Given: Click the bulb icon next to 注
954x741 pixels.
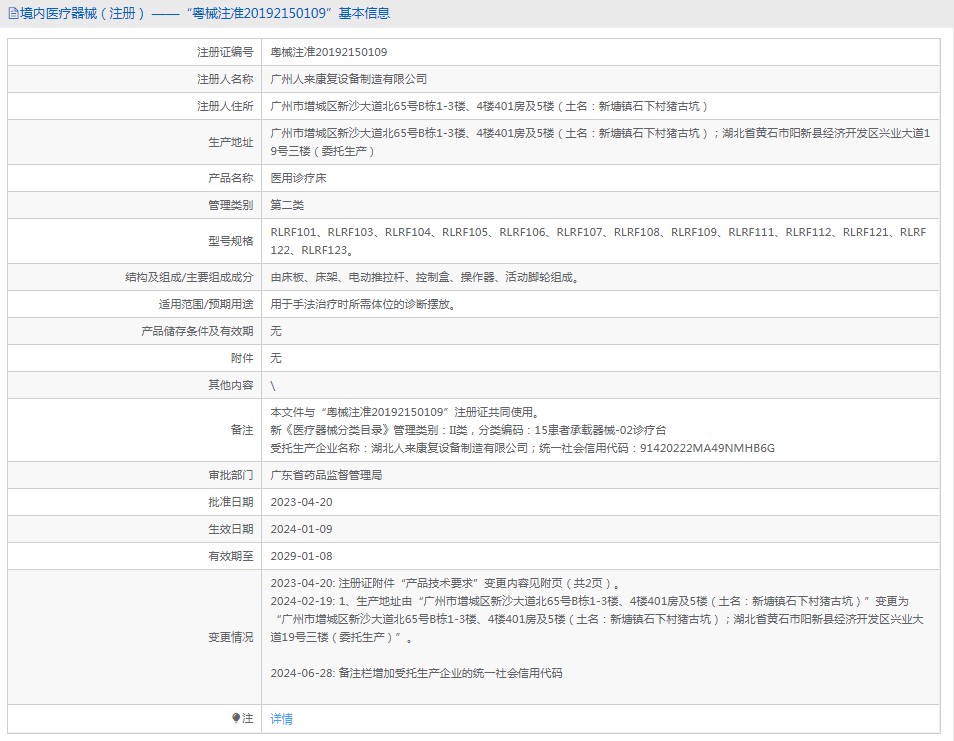Looking at the screenshot, I should coord(236,718).
